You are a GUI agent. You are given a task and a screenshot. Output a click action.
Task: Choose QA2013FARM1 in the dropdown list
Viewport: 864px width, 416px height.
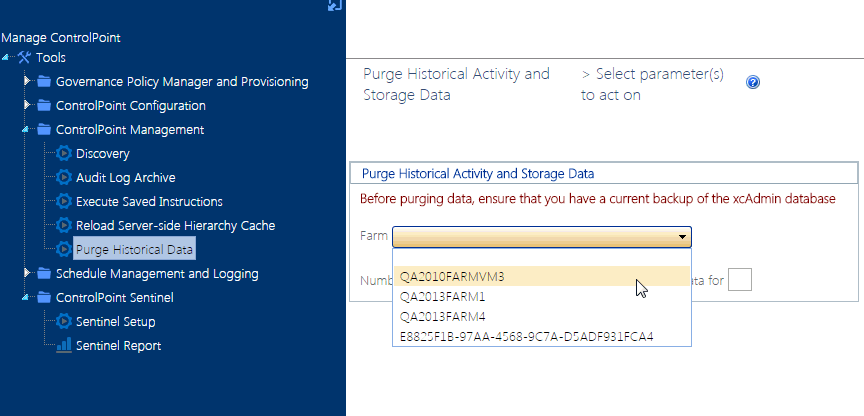(x=442, y=296)
